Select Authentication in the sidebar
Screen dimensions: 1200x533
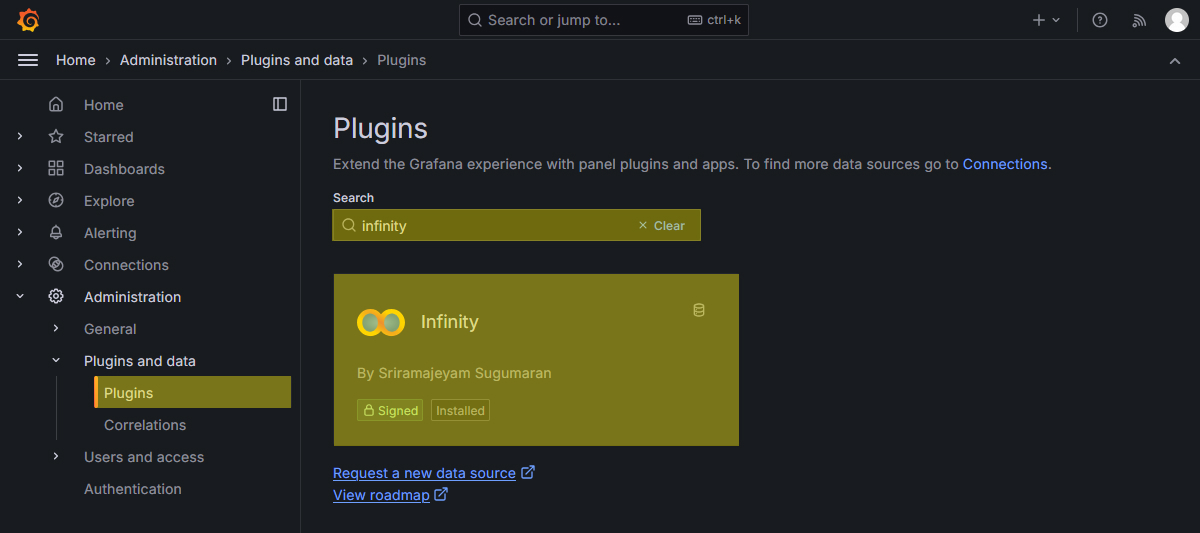click(133, 489)
